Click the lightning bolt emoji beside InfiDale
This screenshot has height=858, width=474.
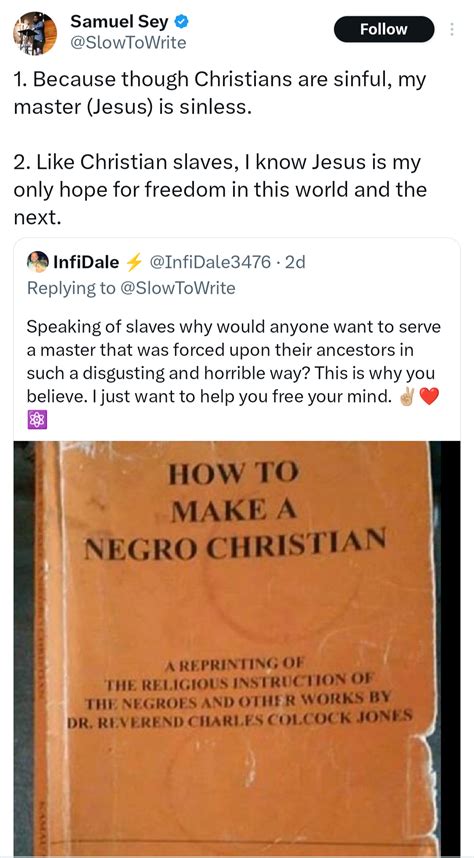[134, 263]
